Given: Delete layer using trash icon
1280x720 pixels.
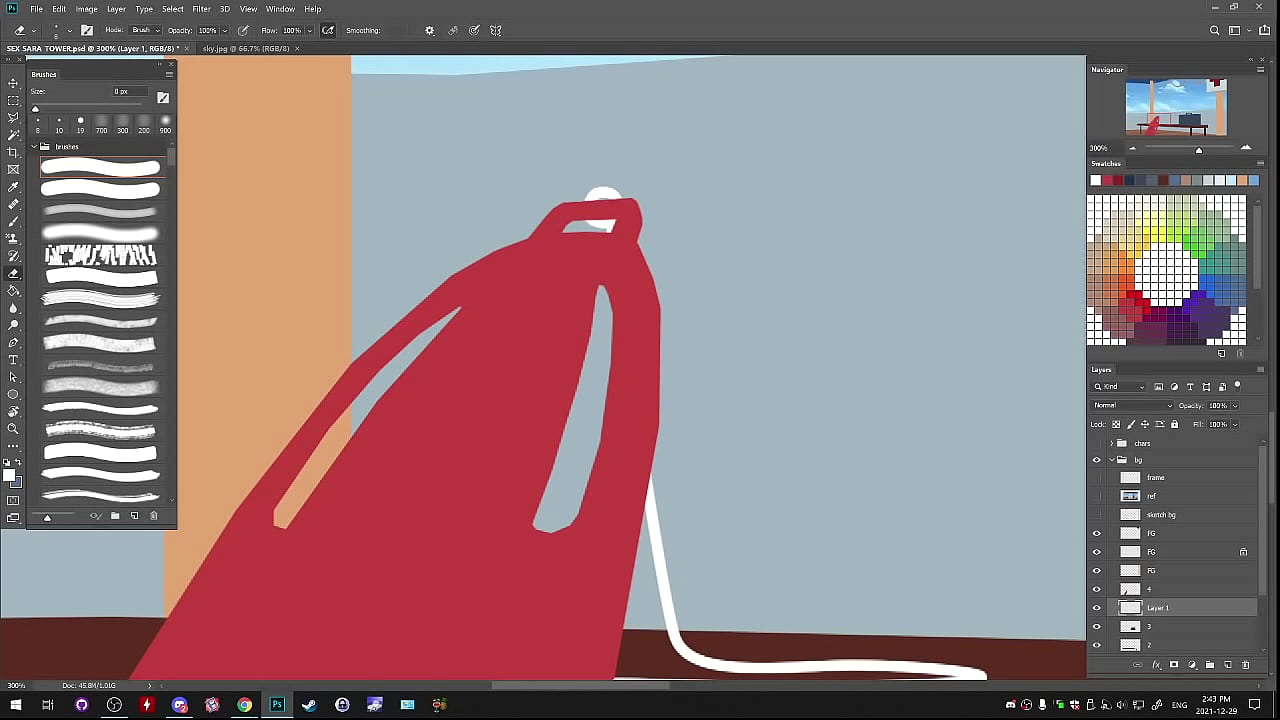Looking at the screenshot, I should tap(1245, 665).
